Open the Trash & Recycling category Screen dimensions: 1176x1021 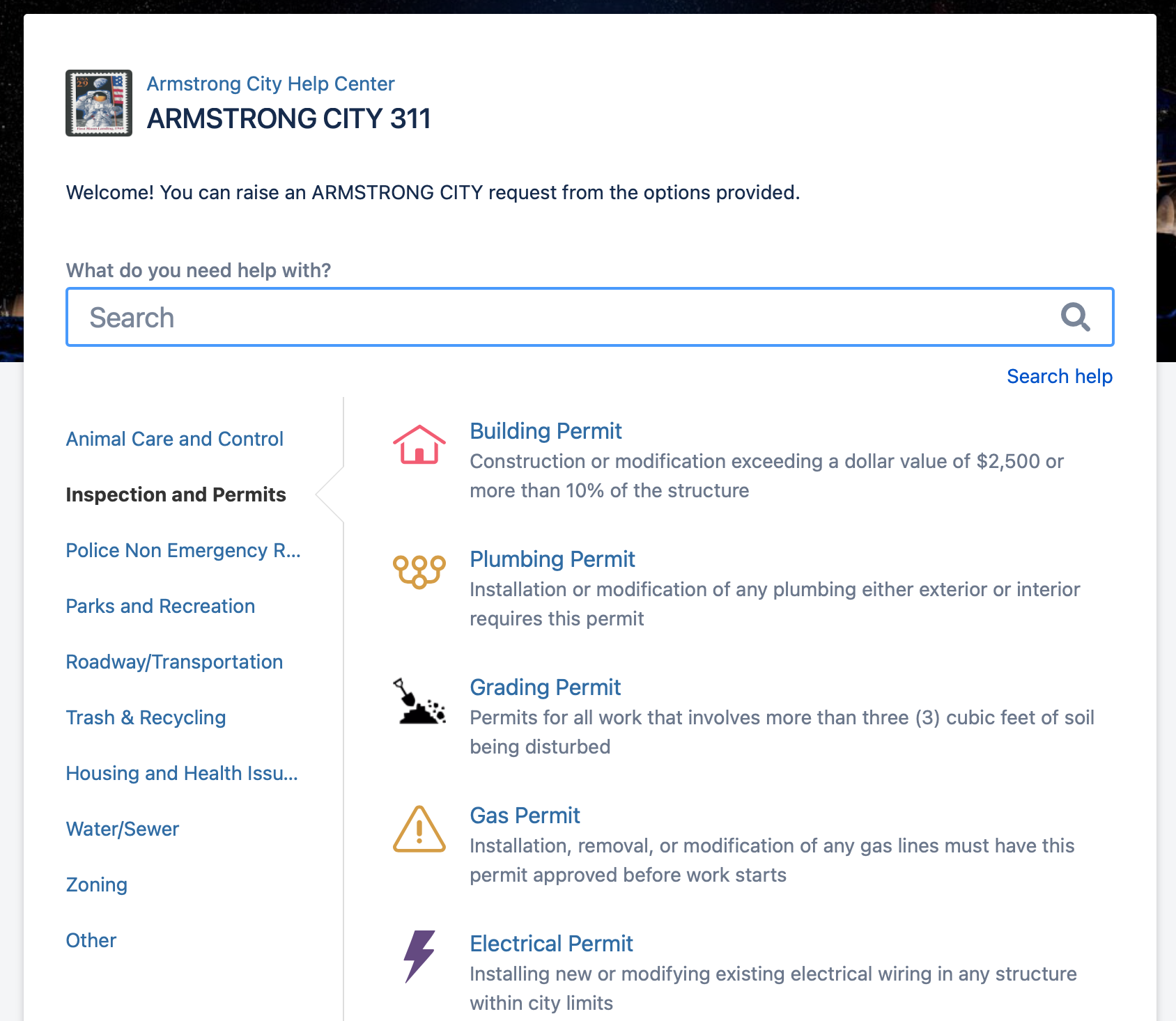click(x=146, y=717)
